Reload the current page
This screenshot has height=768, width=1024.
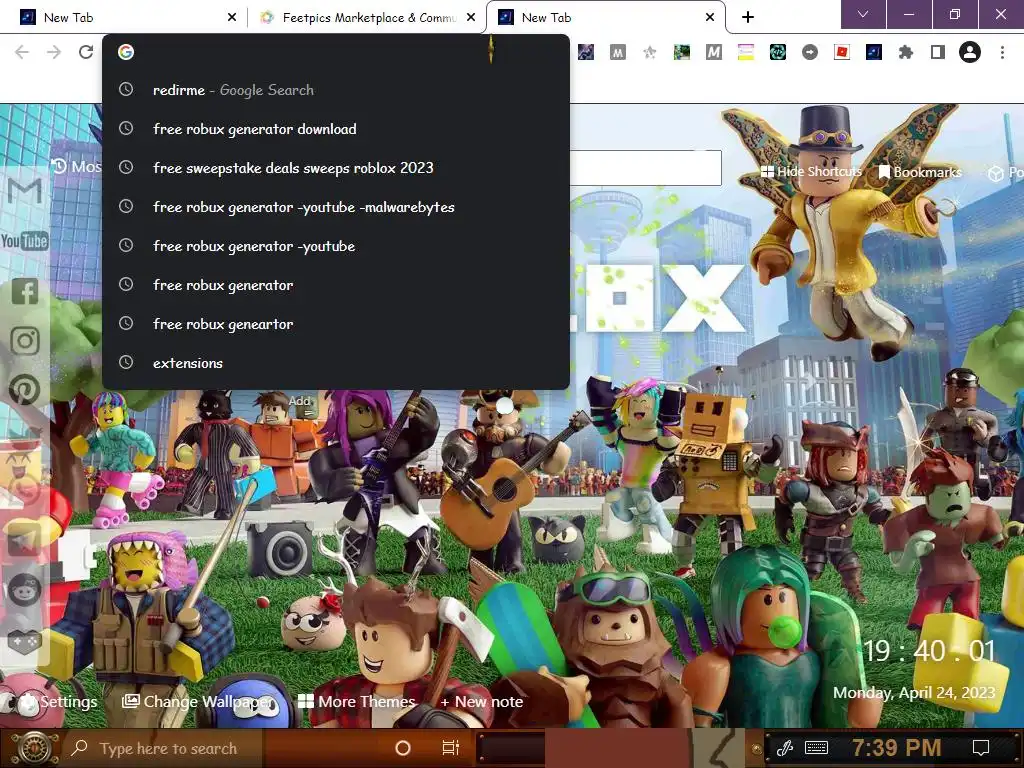coord(86,52)
